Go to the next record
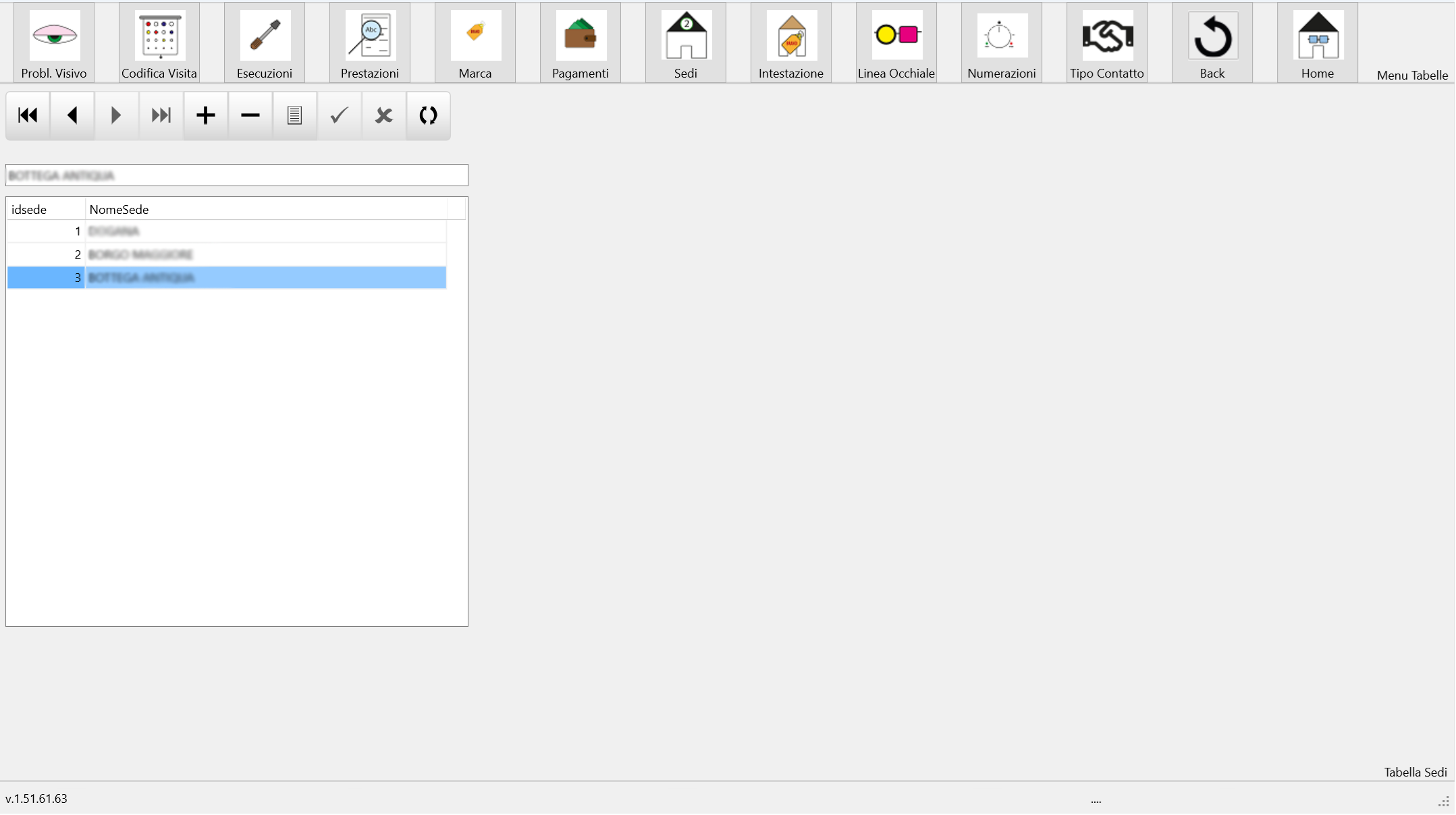 coord(117,115)
